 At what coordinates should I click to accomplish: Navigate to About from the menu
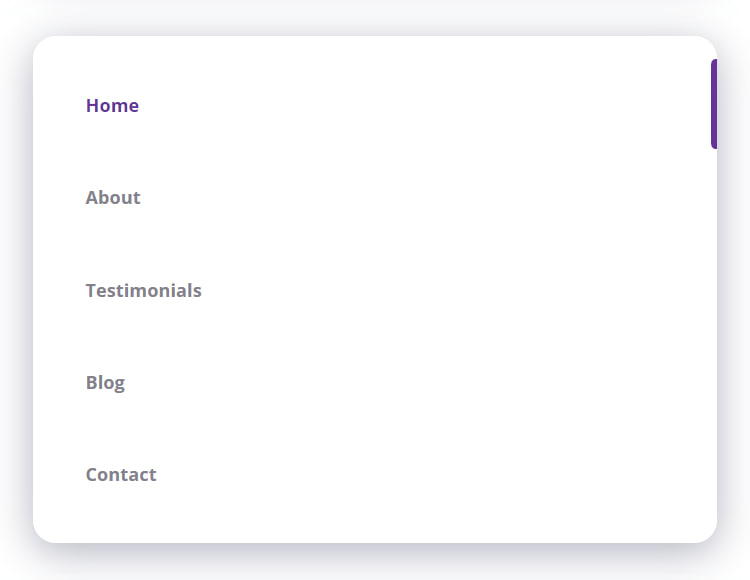[x=113, y=198]
